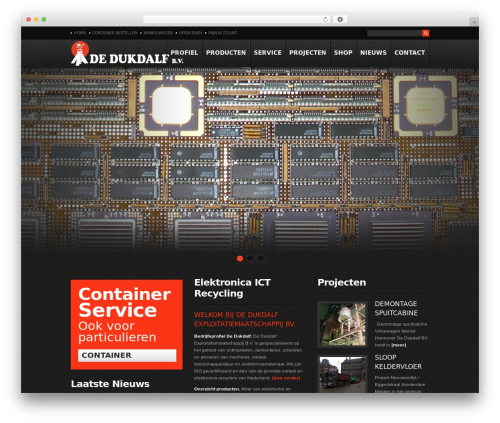Go to the Shop menu item
Viewport: 500px width, 423px height.
[x=343, y=53]
